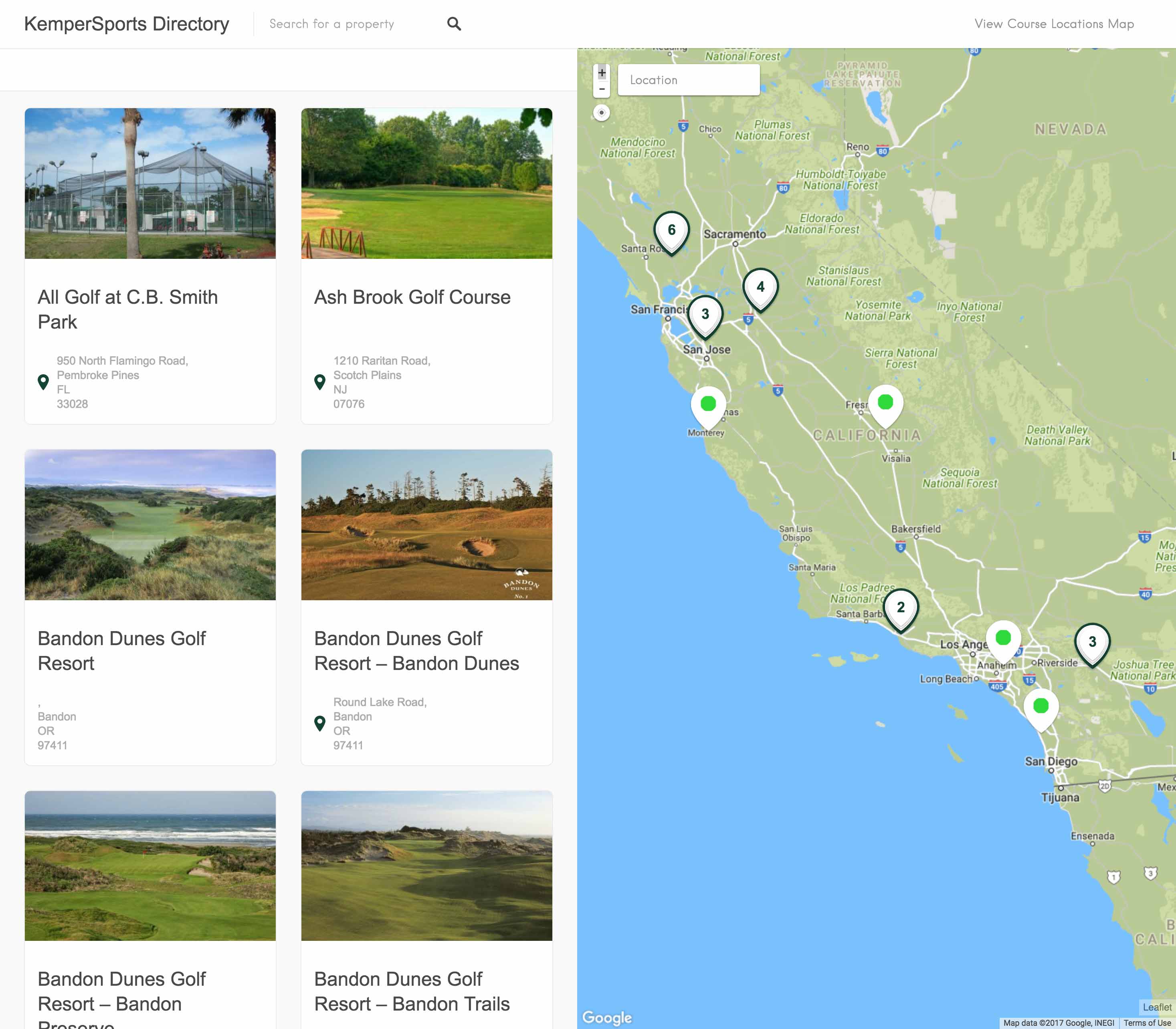Image resolution: width=1176 pixels, height=1029 pixels.
Task: Click the search magnifier icon
Action: tap(454, 24)
